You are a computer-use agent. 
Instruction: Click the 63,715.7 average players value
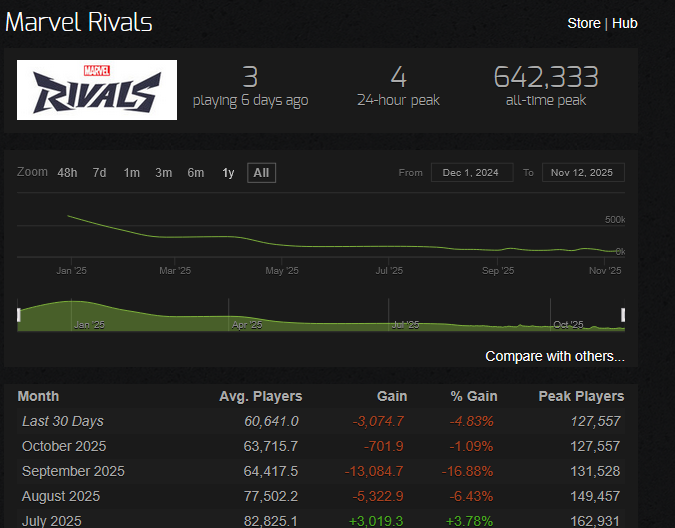pyautogui.click(x=271, y=446)
